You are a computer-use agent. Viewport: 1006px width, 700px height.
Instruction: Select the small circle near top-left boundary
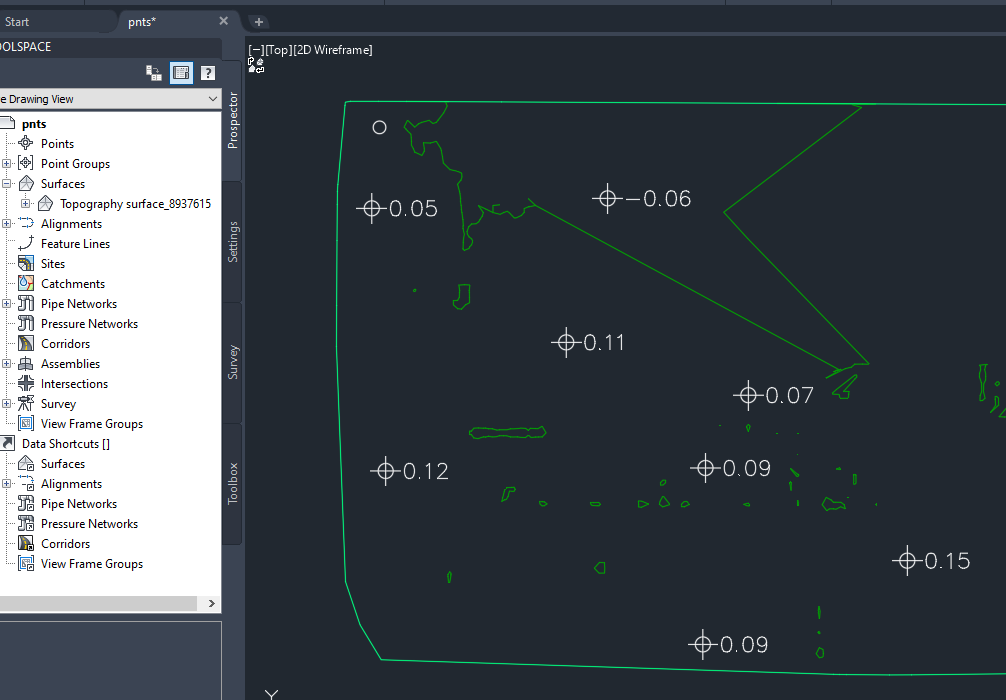point(379,128)
